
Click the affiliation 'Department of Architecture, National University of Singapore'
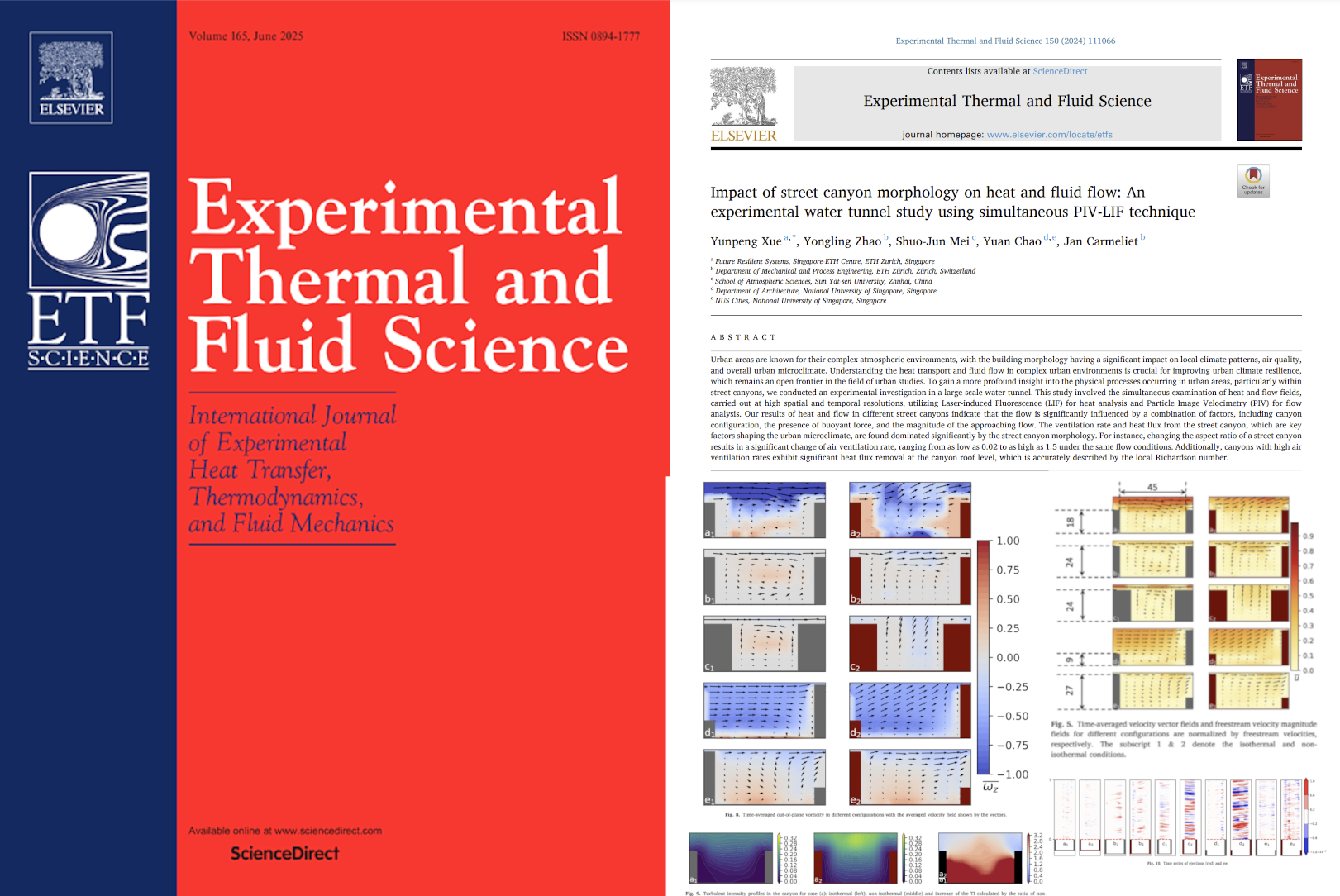(825, 291)
